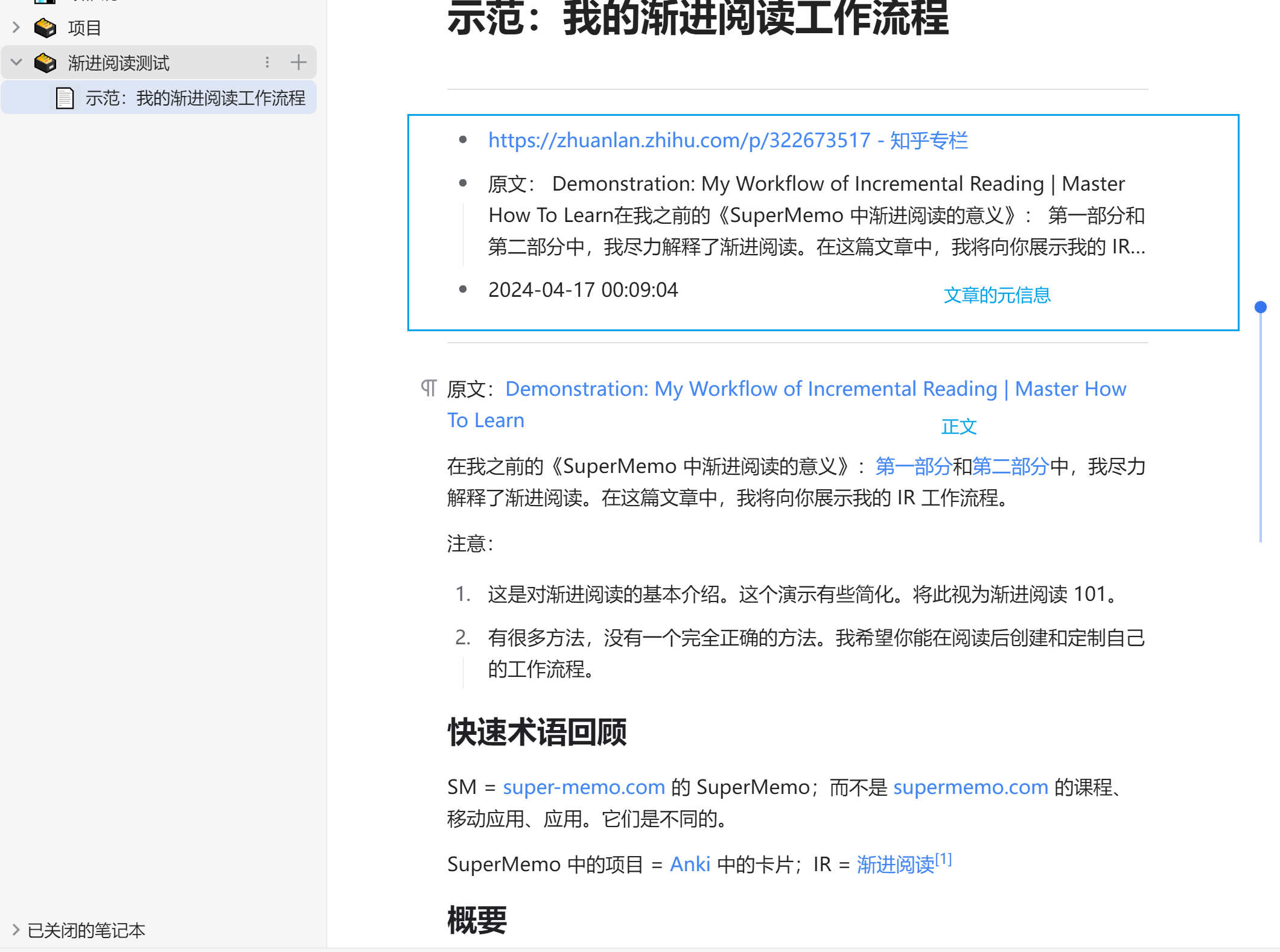Follow the 第二部分 link

coord(1010,466)
